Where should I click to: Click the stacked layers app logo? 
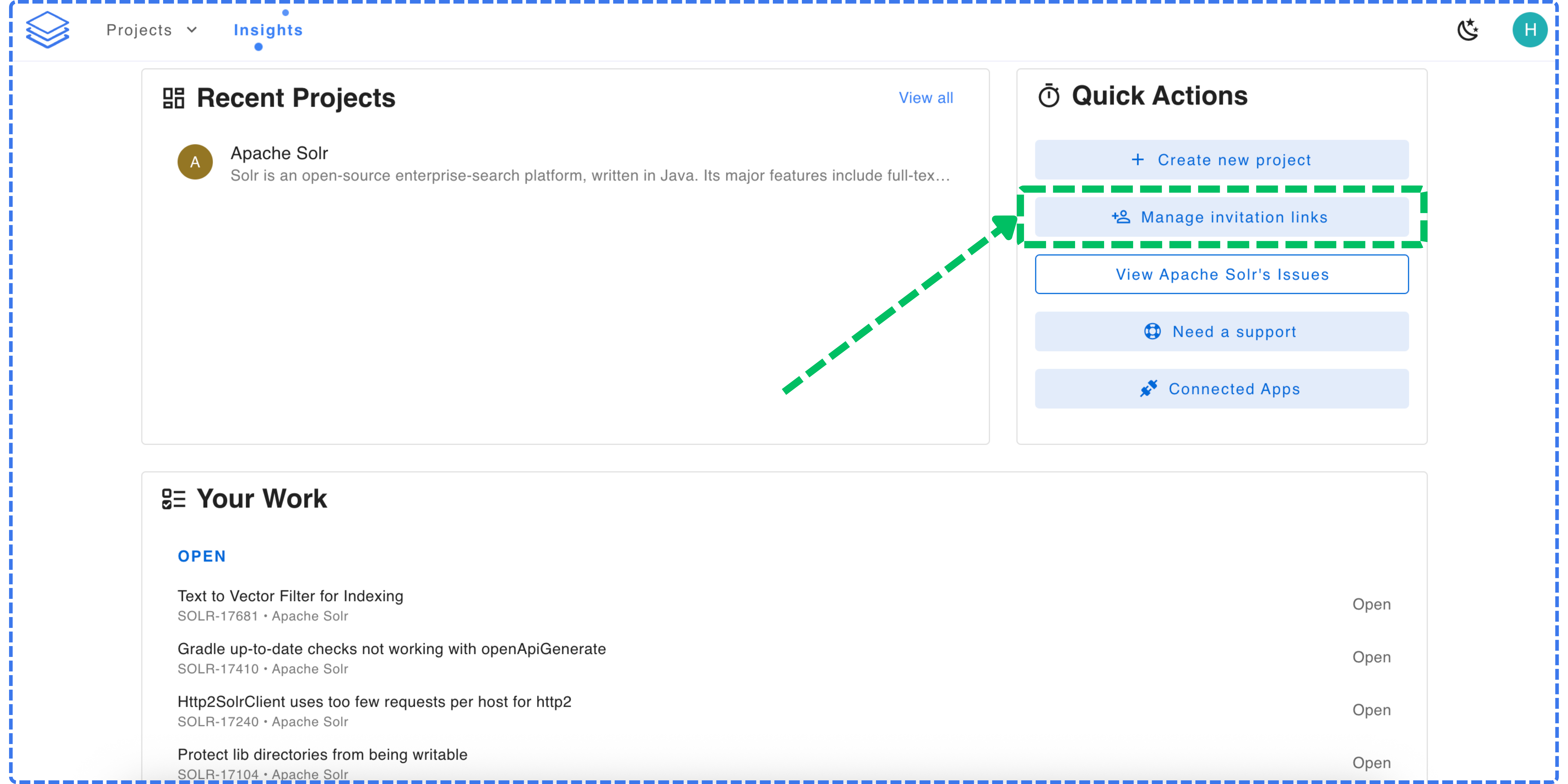point(47,30)
